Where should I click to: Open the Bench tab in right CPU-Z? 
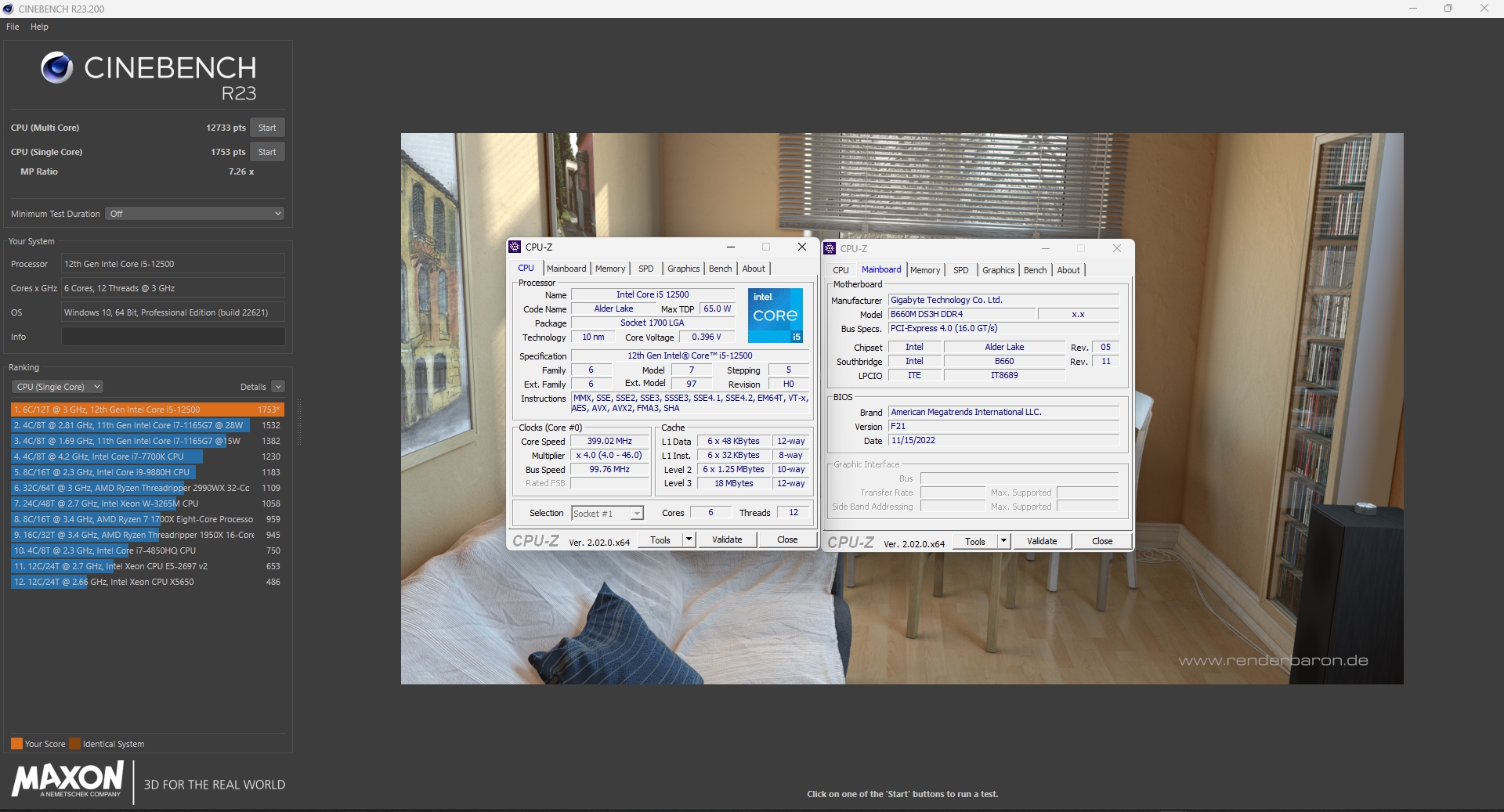tap(1036, 270)
